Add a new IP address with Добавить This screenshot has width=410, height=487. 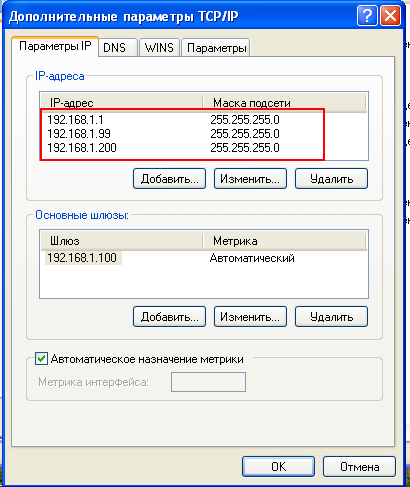click(x=169, y=179)
